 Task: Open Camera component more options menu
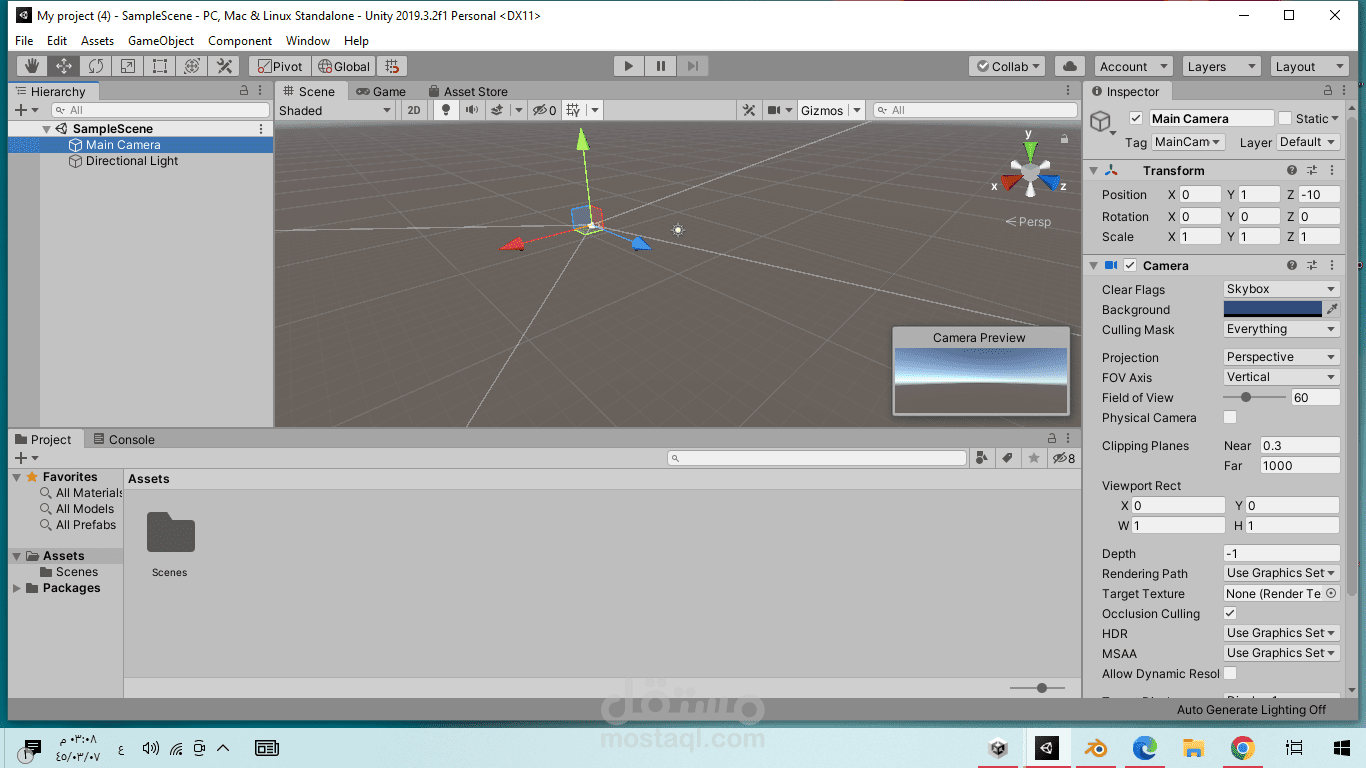1332,265
